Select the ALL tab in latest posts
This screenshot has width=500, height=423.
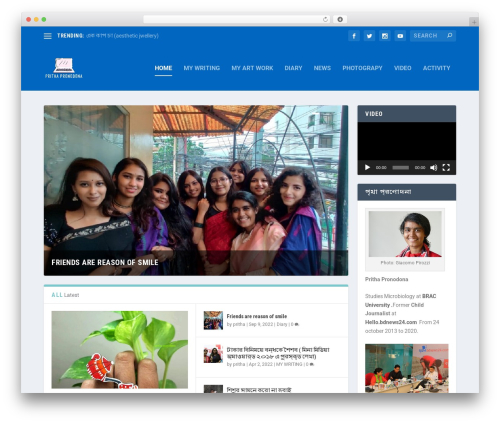click(x=57, y=295)
